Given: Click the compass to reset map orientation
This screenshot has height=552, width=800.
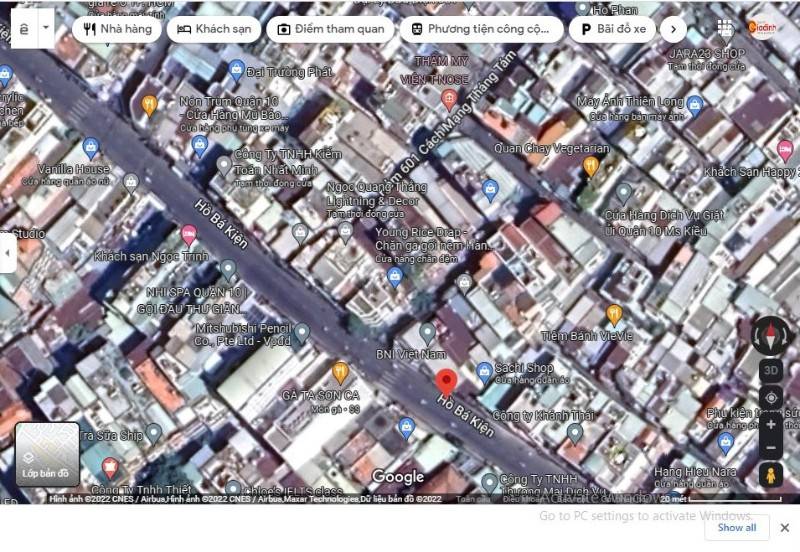Looking at the screenshot, I should tap(770, 336).
